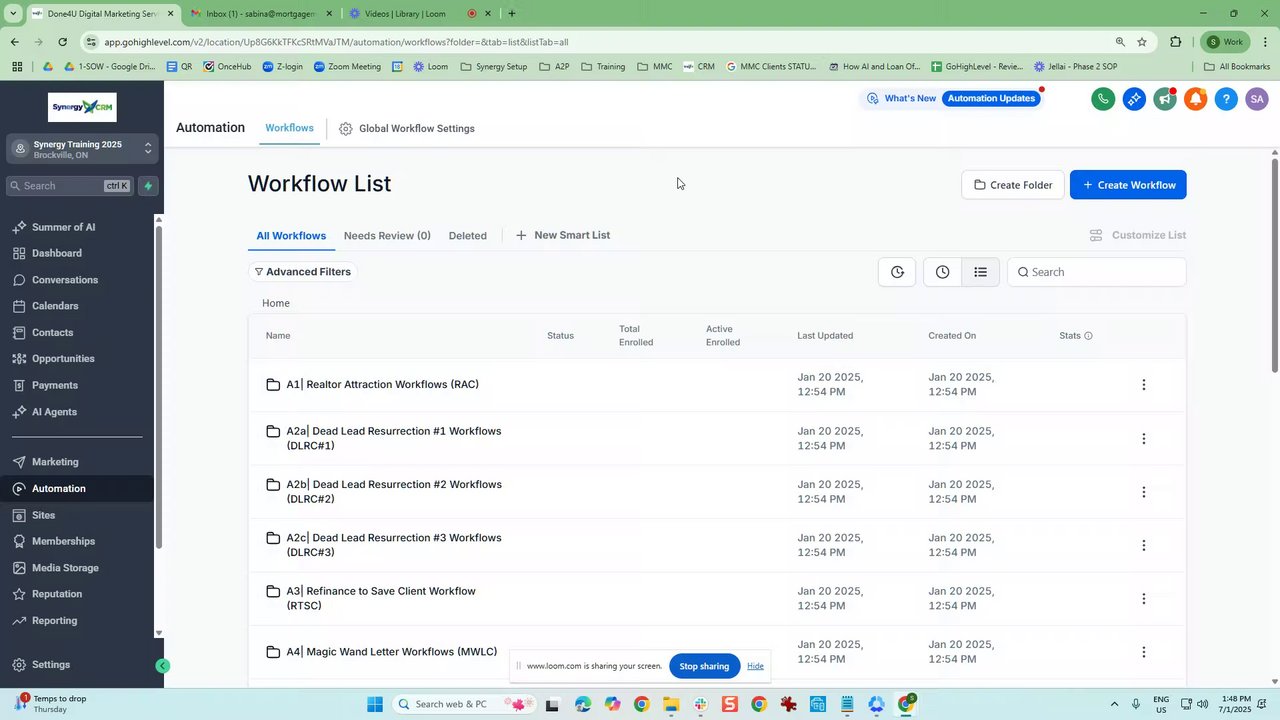Open three-dot menu for A2c Dead Lead Resurrection #3
1280x720 pixels.
tap(1144, 545)
